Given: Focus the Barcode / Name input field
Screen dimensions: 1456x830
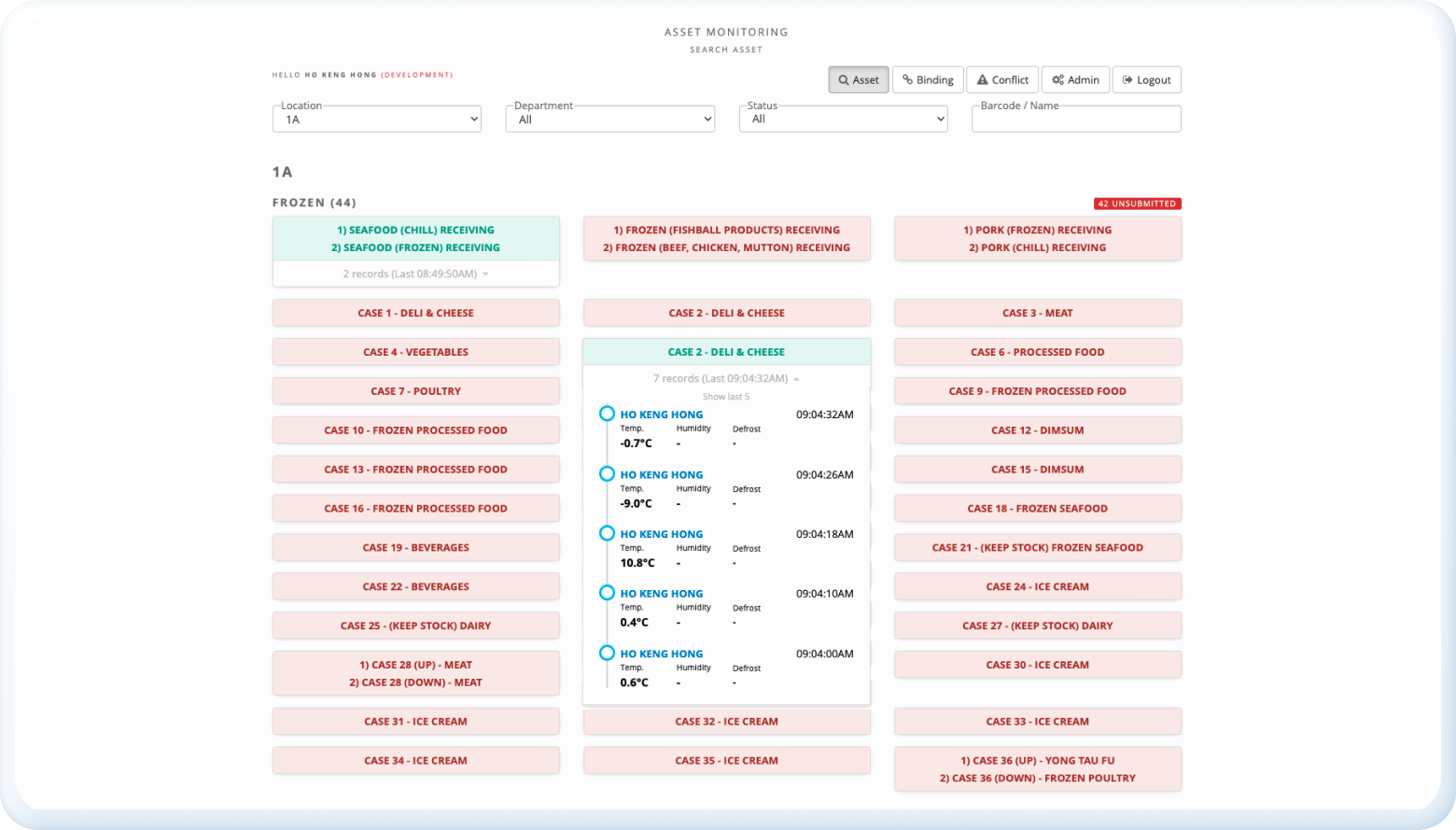Looking at the screenshot, I should tap(1076, 120).
